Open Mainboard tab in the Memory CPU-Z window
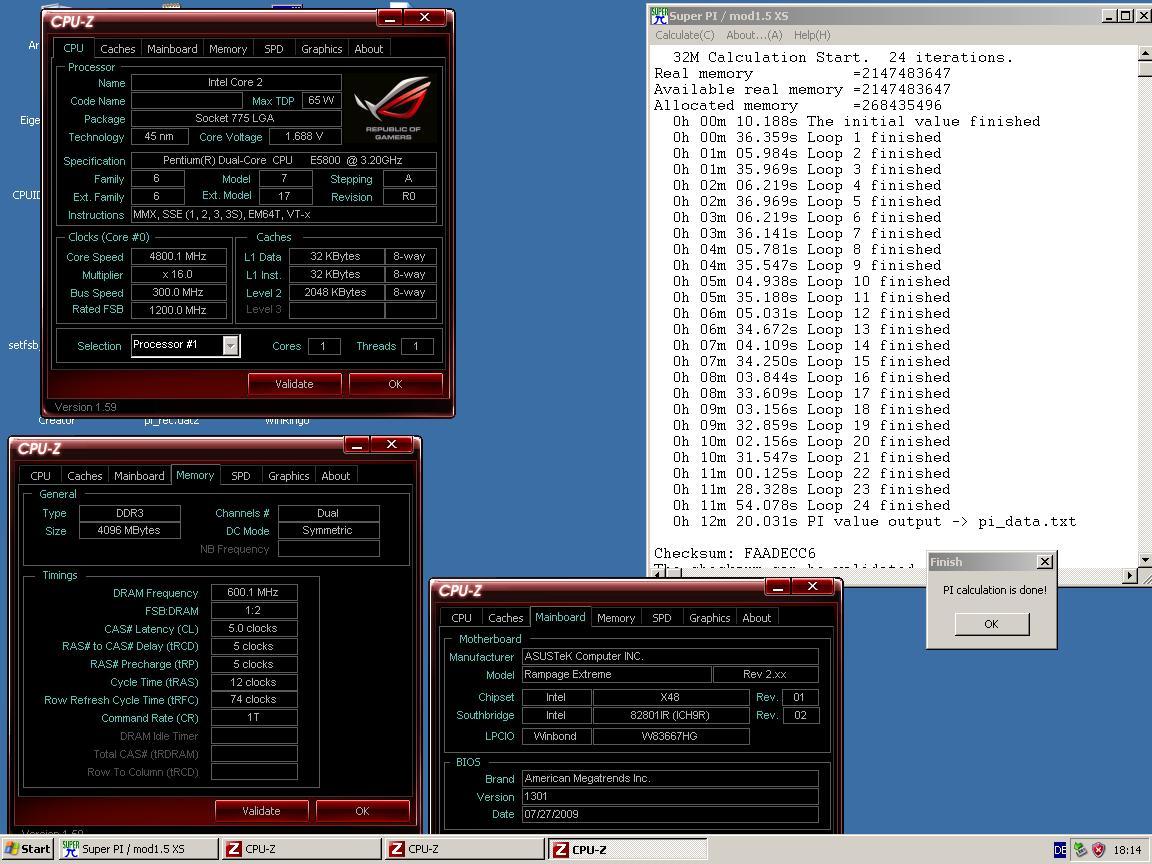 point(139,475)
